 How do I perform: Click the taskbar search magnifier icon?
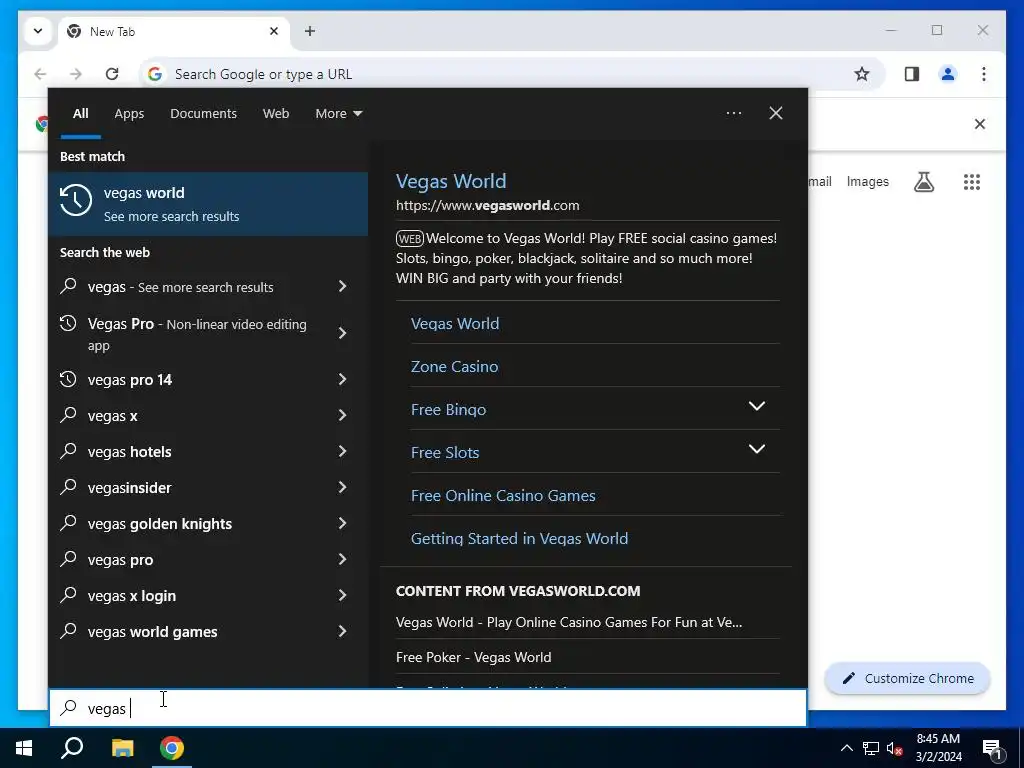(x=72, y=748)
